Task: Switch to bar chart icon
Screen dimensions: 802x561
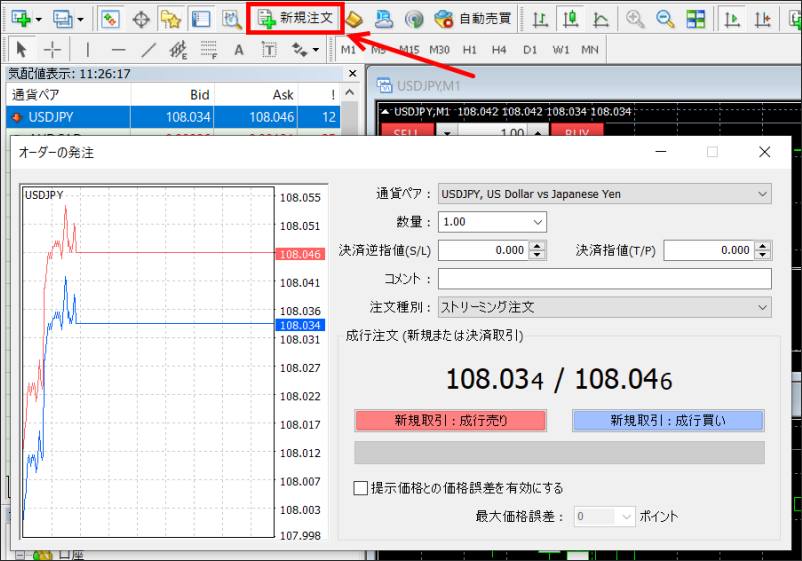Action: (540, 19)
